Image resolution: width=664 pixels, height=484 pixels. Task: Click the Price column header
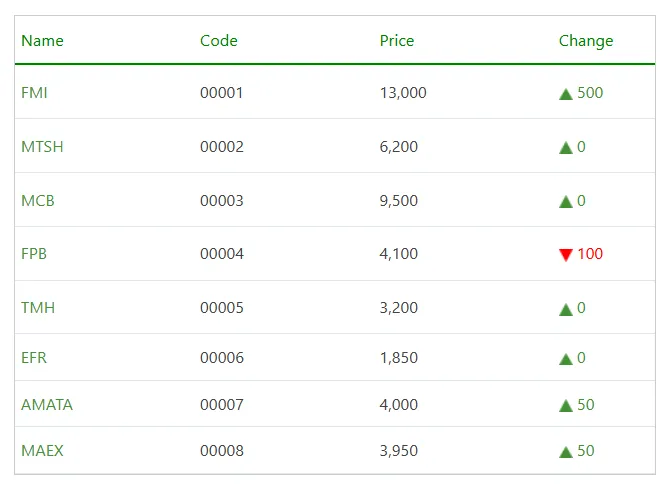point(397,41)
